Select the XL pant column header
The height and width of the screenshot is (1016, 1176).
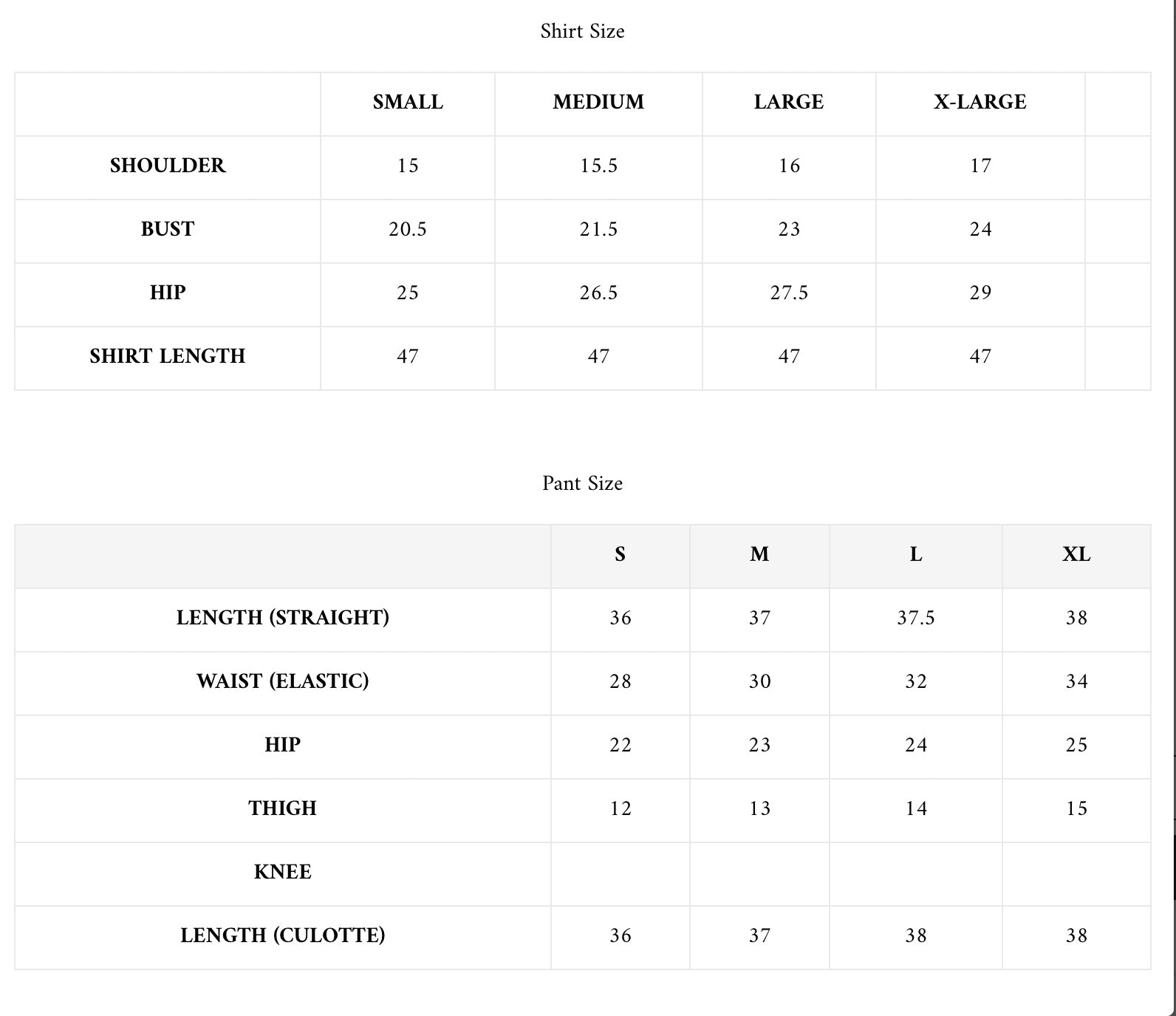1076,554
